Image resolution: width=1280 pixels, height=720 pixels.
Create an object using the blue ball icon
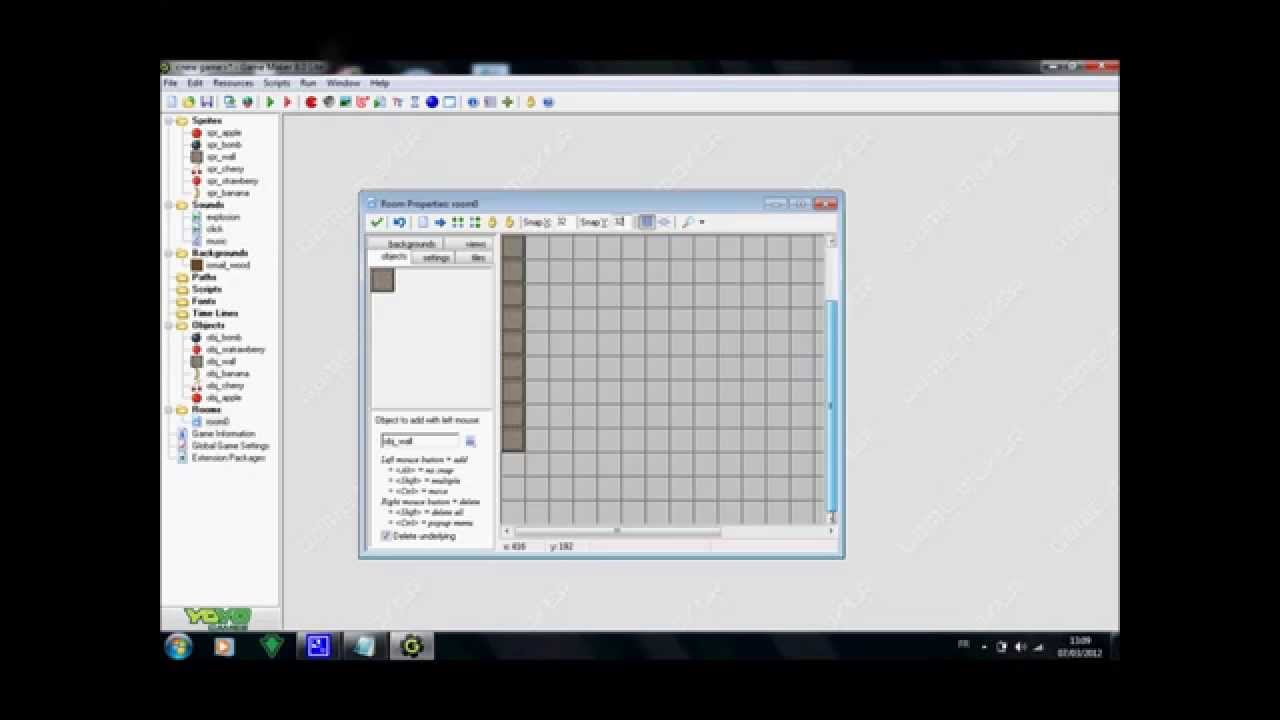coord(432,102)
